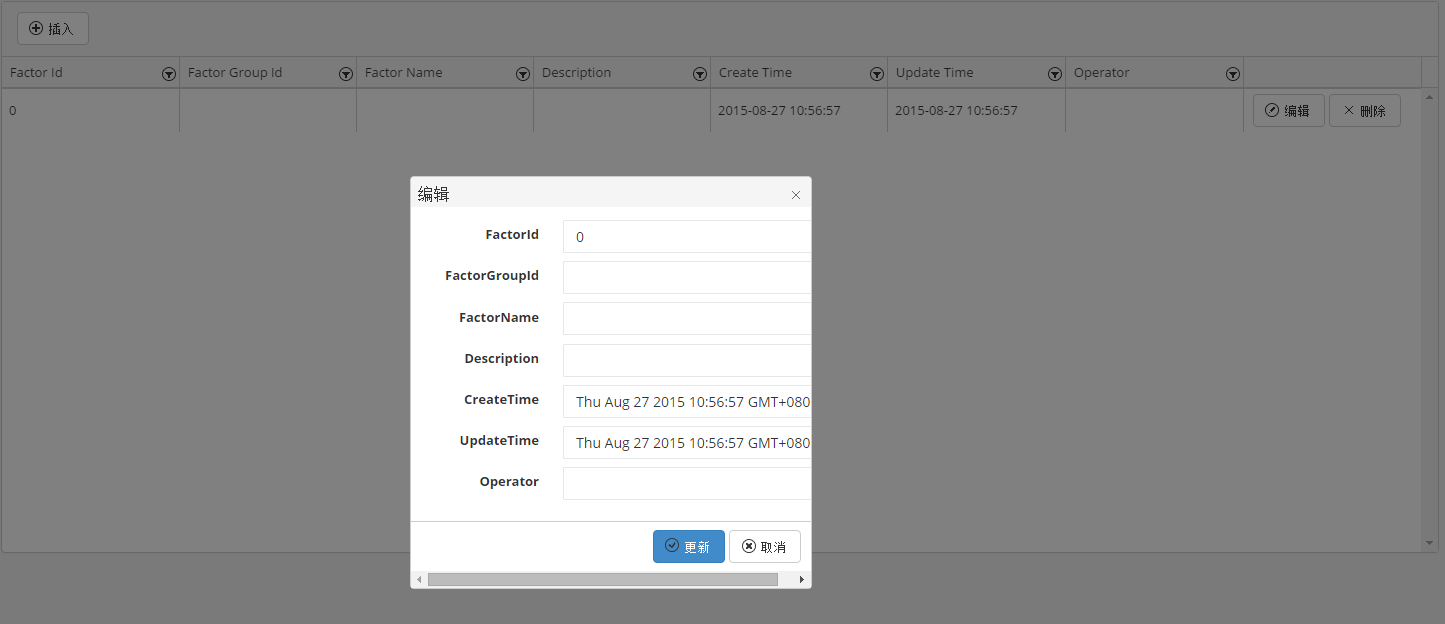The width and height of the screenshot is (1445, 624).
Task: Close the 编辑 dialog with X
Action: tap(796, 195)
